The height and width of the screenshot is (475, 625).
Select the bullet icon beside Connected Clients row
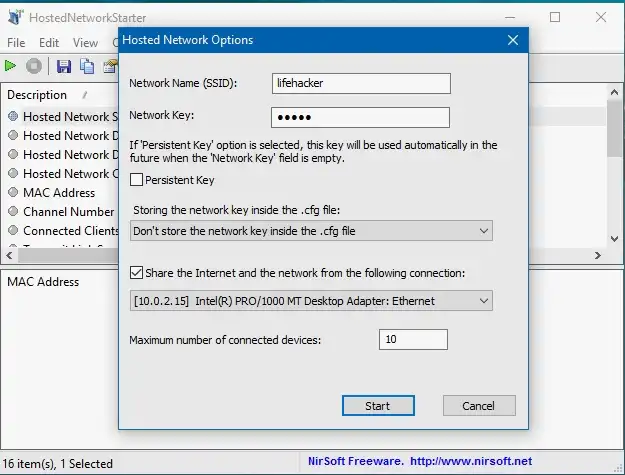[x=13, y=230]
